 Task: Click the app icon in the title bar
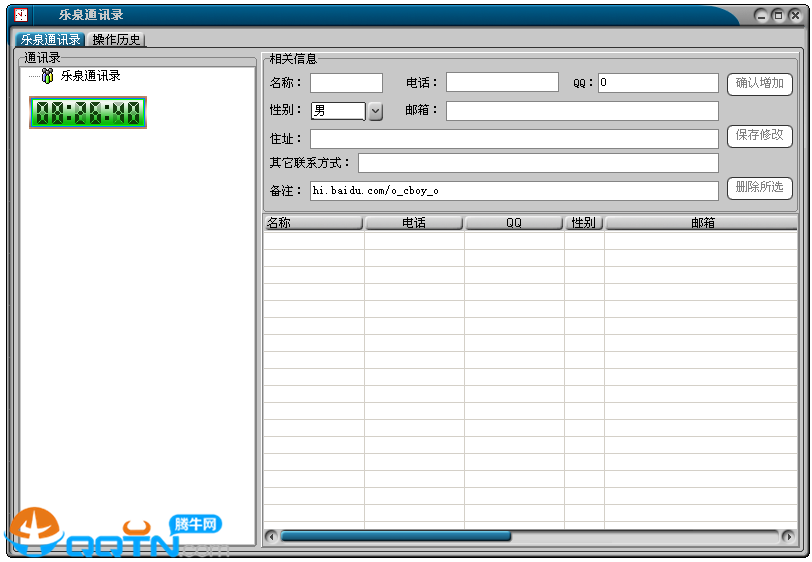[x=20, y=15]
